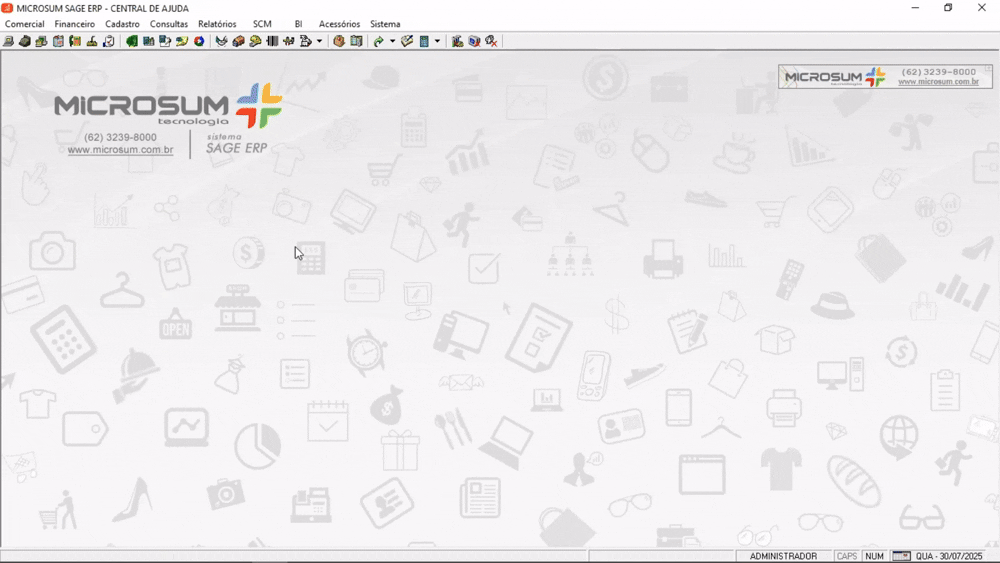Click the clipboard with checkmark icon
The width and height of the screenshot is (1000, 563).
[x=108, y=41]
